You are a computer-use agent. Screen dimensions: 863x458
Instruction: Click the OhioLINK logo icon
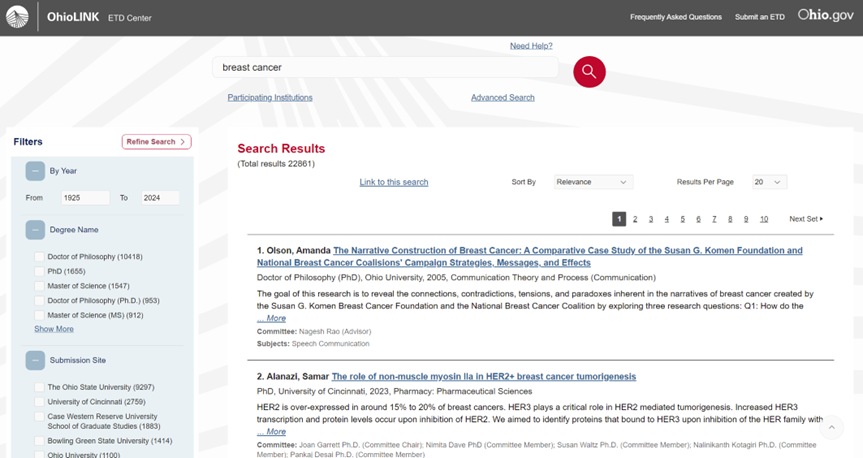[x=17, y=17]
